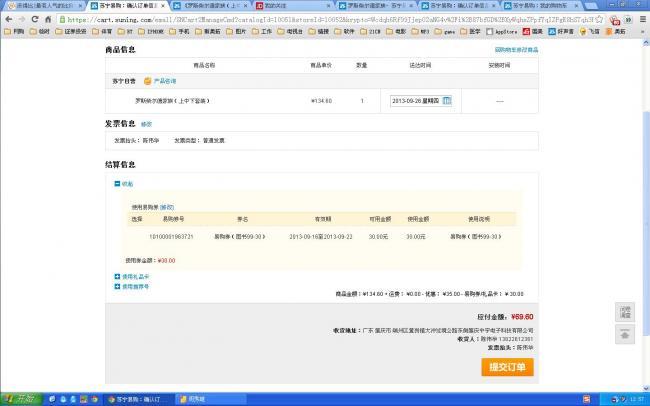Open the first bookmarks folder on the left

pyautogui.click(x=14, y=32)
